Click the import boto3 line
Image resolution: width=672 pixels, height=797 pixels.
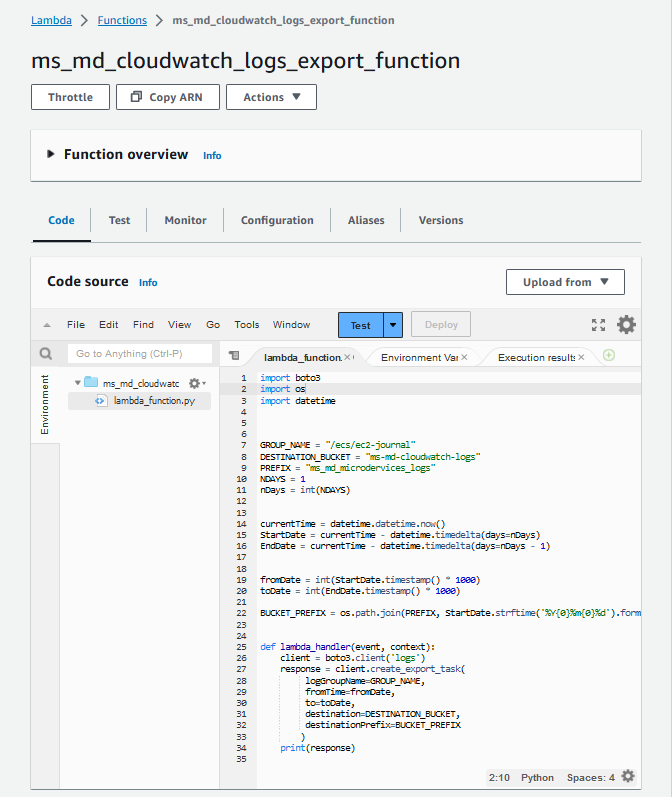(290, 378)
